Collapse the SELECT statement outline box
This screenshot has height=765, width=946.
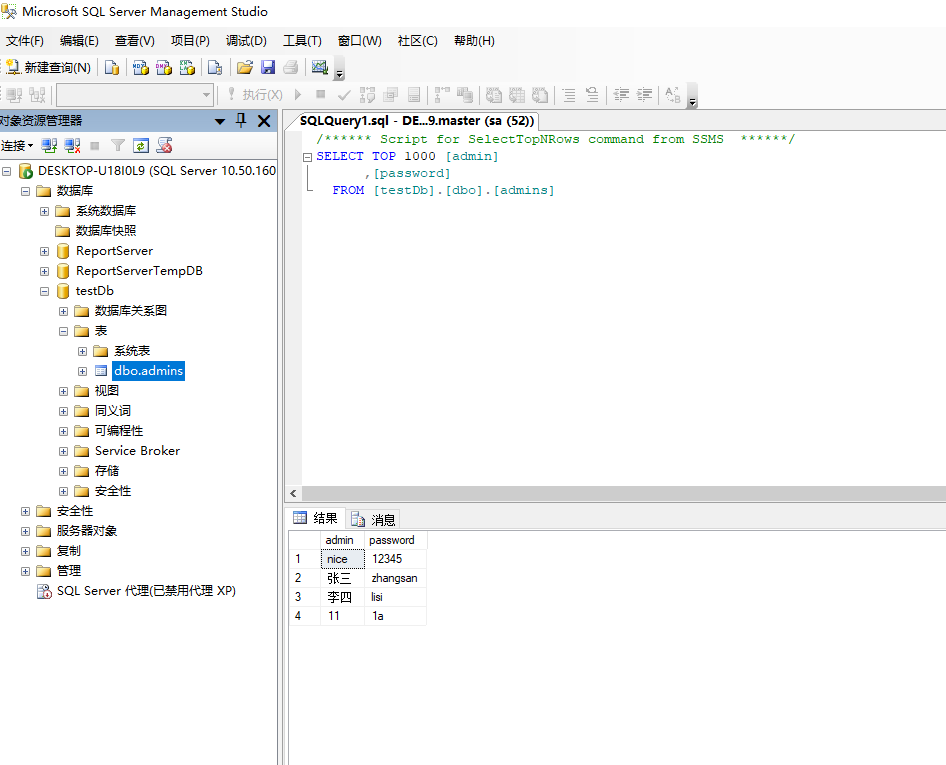tap(307, 157)
